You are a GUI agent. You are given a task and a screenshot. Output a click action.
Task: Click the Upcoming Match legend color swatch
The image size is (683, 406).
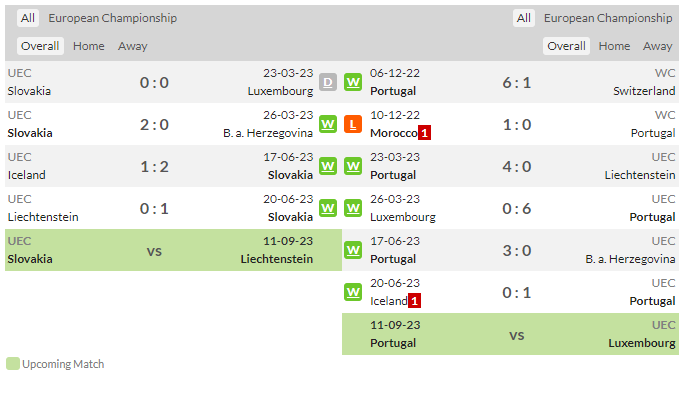click(13, 364)
